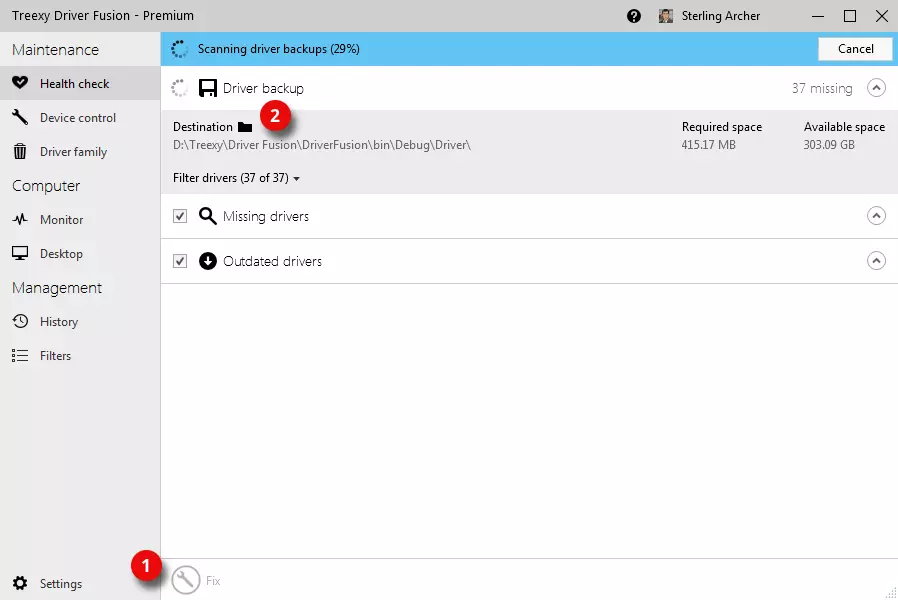Open Settings at sidebar bottom
This screenshot has width=898, height=600.
80,583
